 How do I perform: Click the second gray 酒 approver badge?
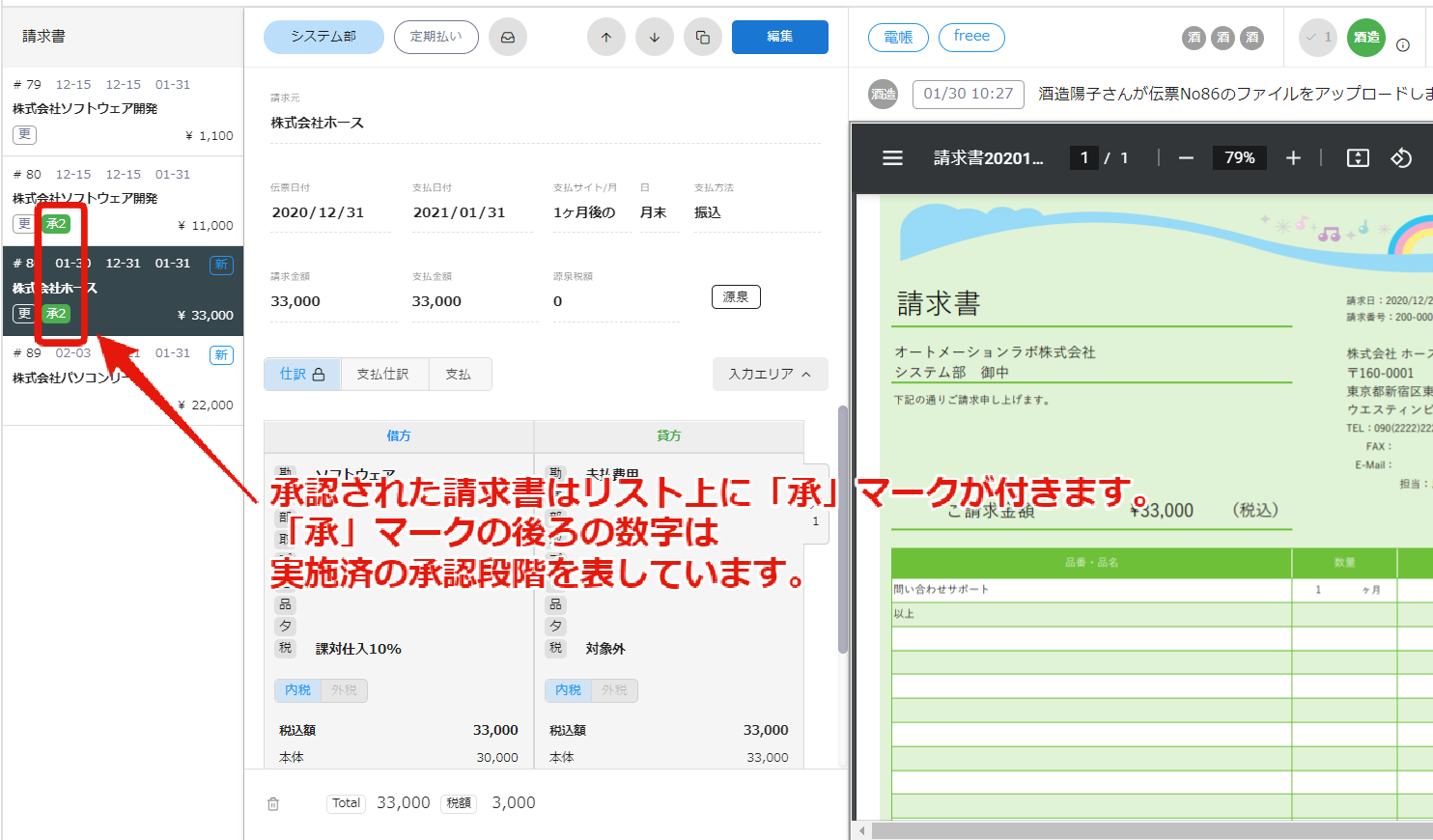click(x=1223, y=38)
